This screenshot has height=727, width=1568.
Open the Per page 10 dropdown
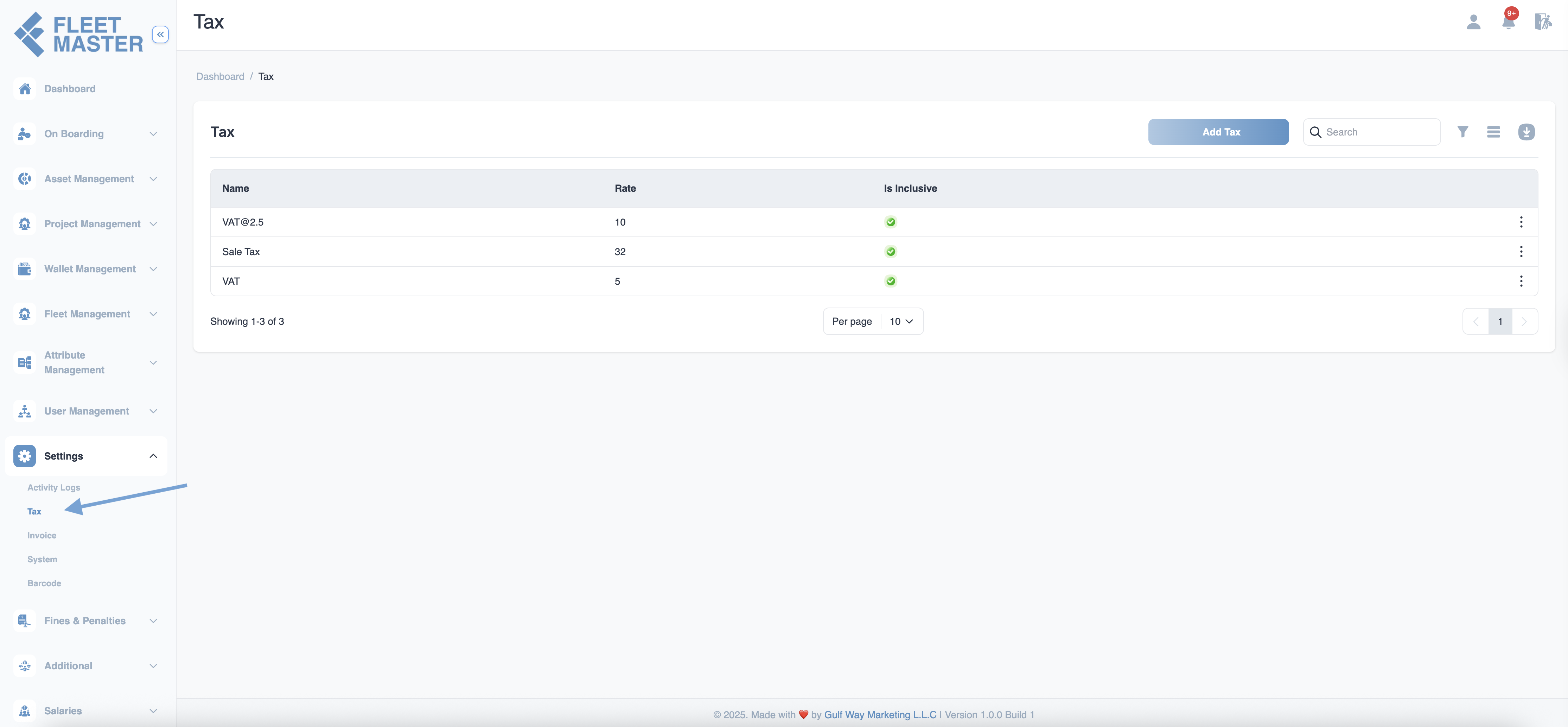901,322
